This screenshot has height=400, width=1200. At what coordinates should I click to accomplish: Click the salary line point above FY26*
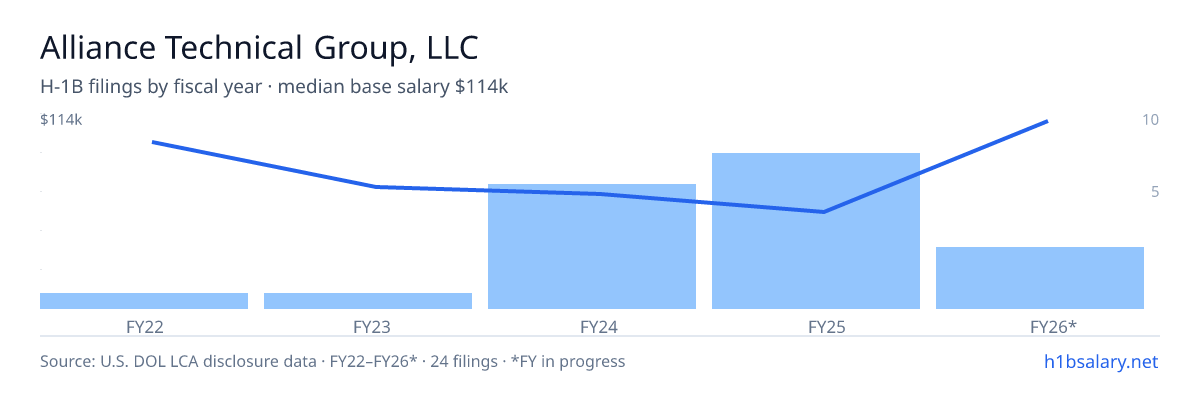pos(1046,122)
